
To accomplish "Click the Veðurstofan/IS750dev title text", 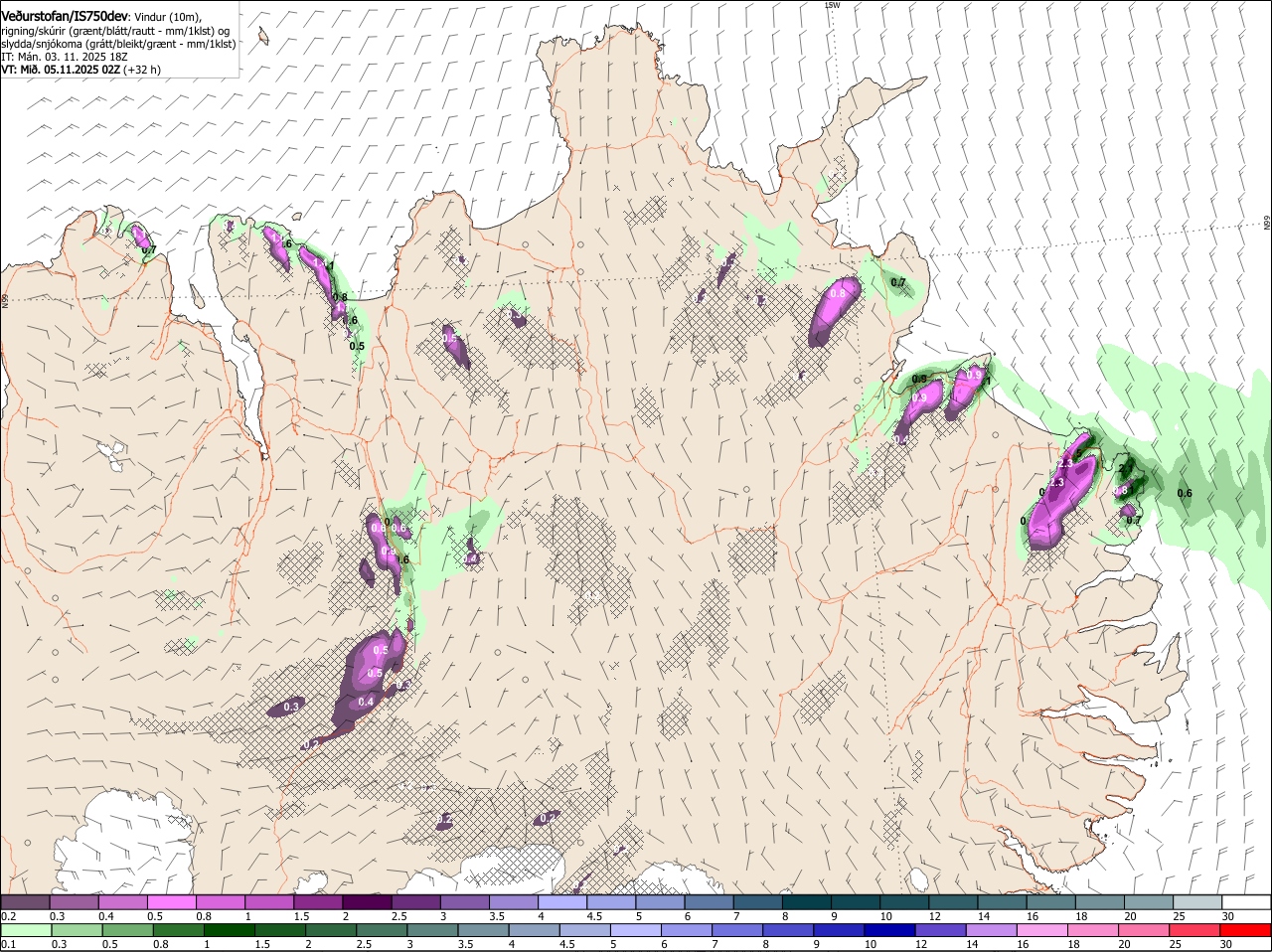I will pyautogui.click(x=64, y=17).
